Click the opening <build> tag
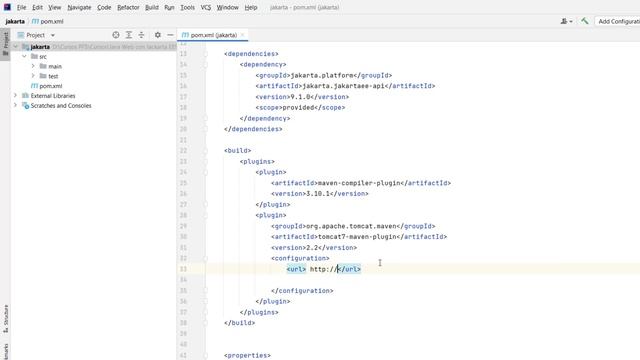640x360 pixels. coord(238,151)
